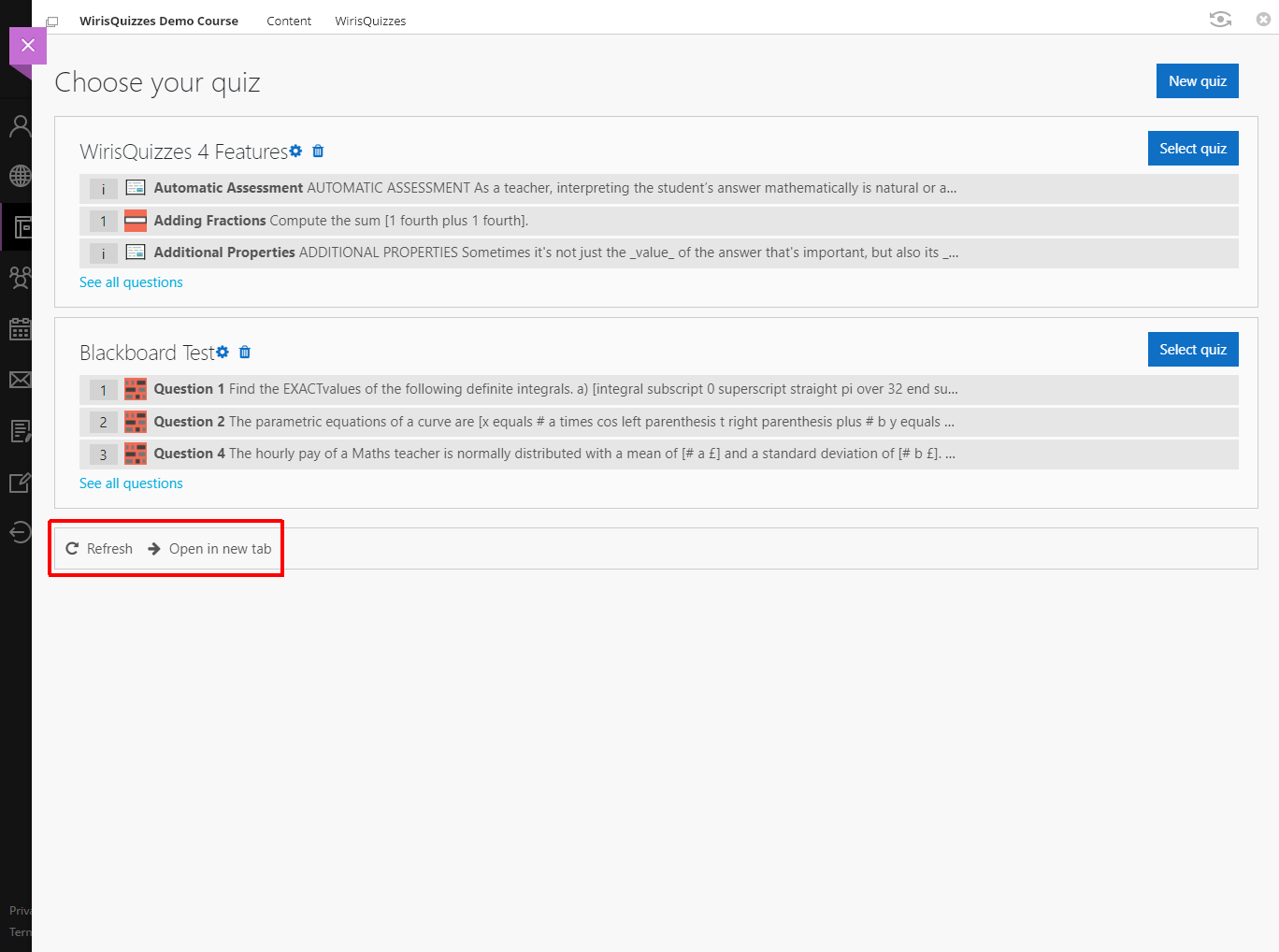Click the Refresh text link
Viewport: 1279px width, 952px height.
click(x=109, y=548)
